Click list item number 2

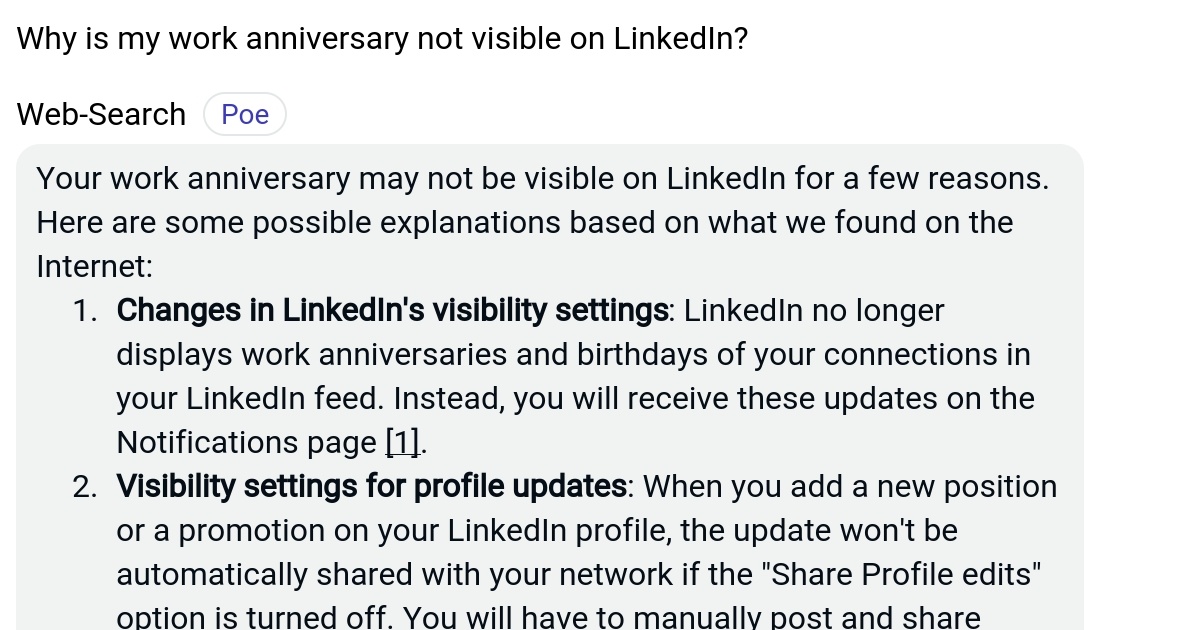[84, 486]
